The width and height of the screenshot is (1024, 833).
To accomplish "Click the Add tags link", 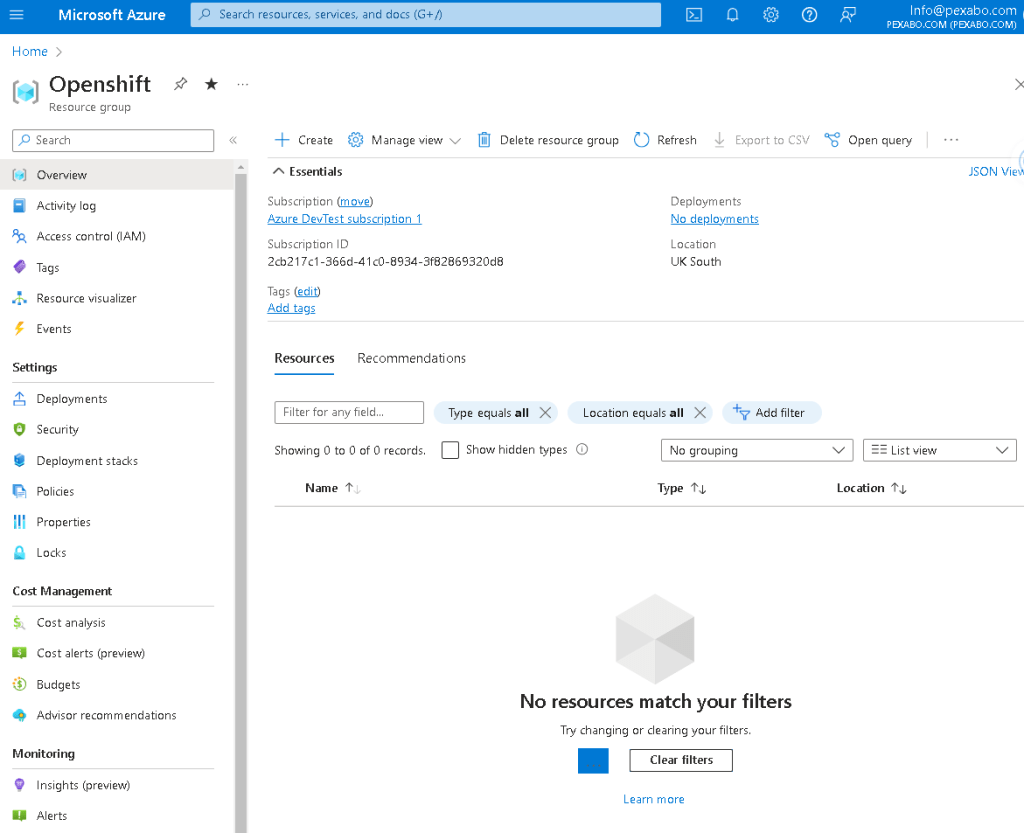I will (x=291, y=307).
